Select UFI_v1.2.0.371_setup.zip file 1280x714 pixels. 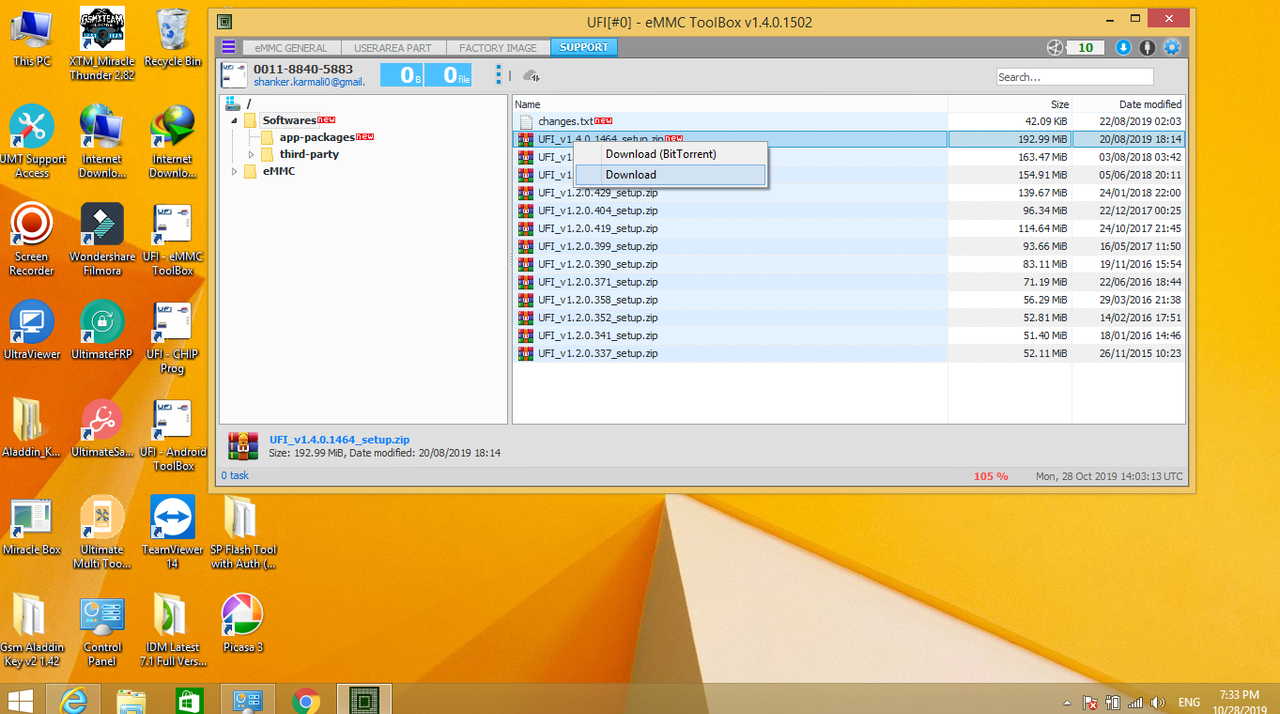point(598,282)
